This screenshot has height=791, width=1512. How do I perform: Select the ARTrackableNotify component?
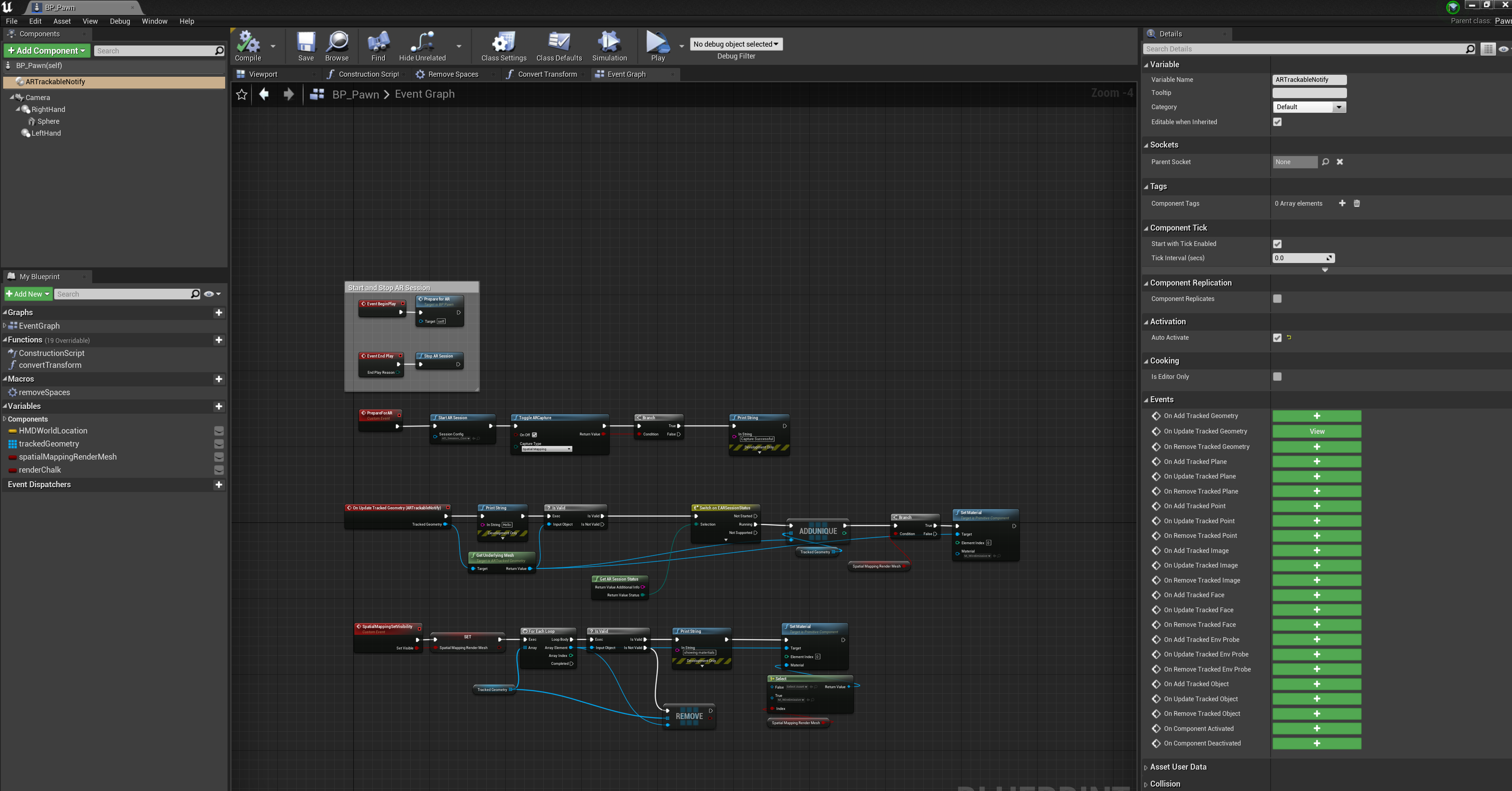(x=114, y=81)
